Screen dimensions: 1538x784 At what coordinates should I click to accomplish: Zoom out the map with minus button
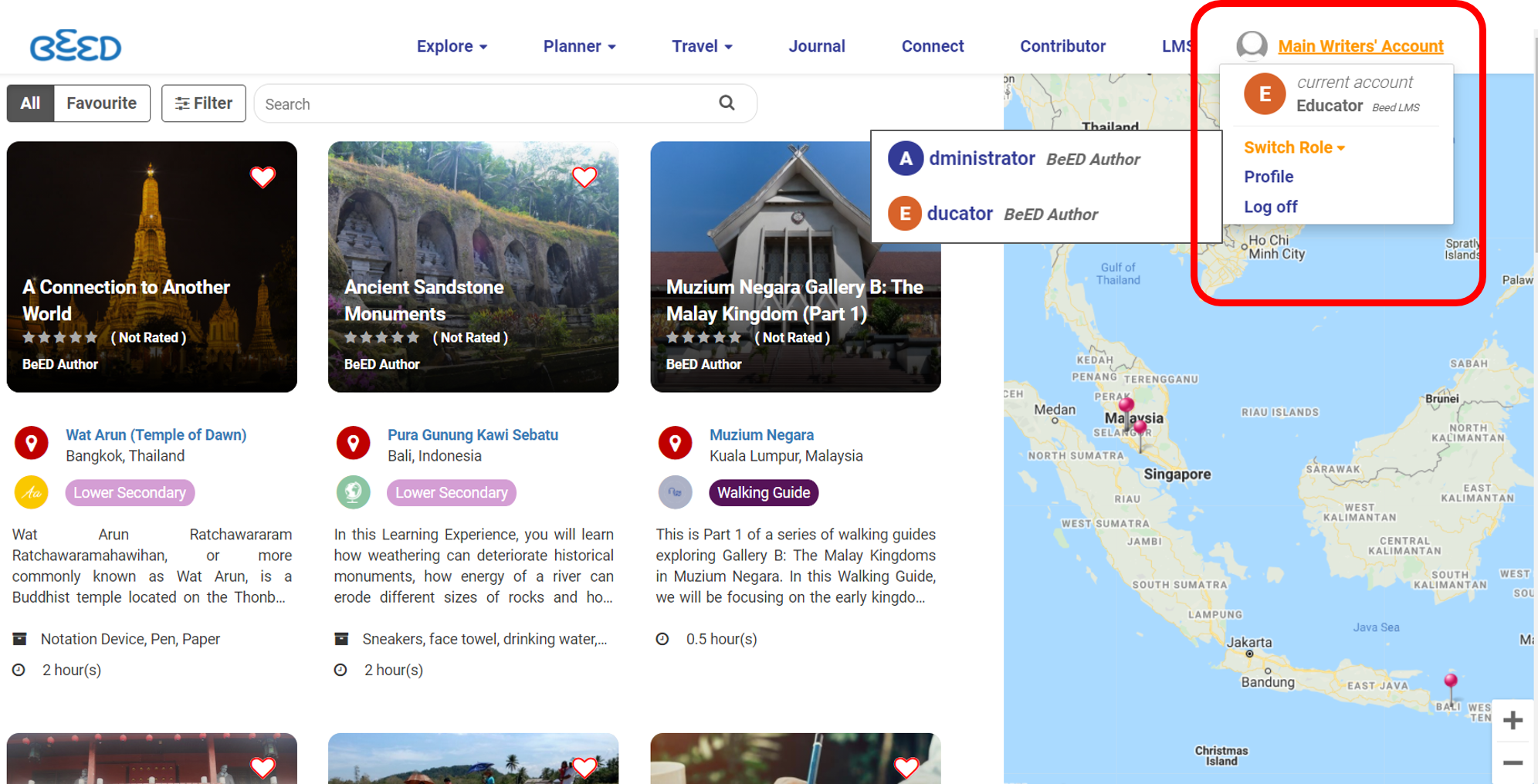pos(1513,763)
